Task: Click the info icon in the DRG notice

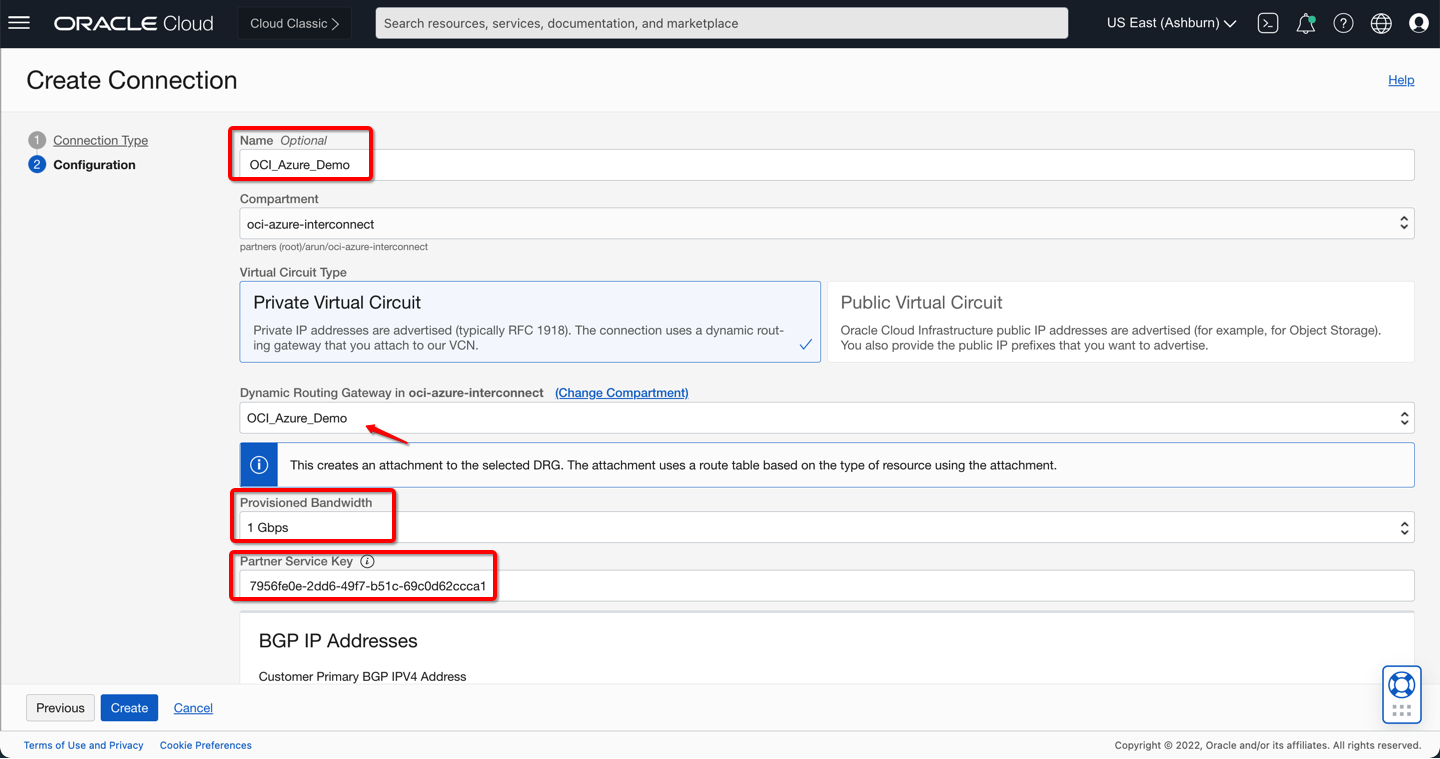Action: pyautogui.click(x=259, y=465)
